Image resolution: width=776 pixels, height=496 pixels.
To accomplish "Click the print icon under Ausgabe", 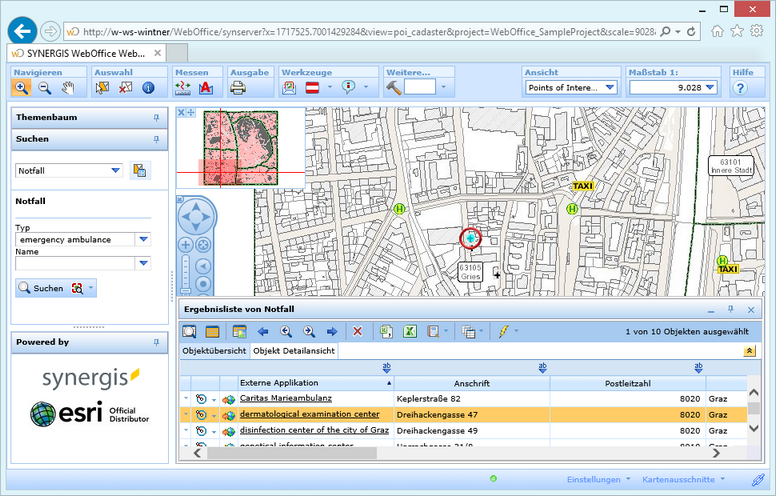I will tap(238, 88).
